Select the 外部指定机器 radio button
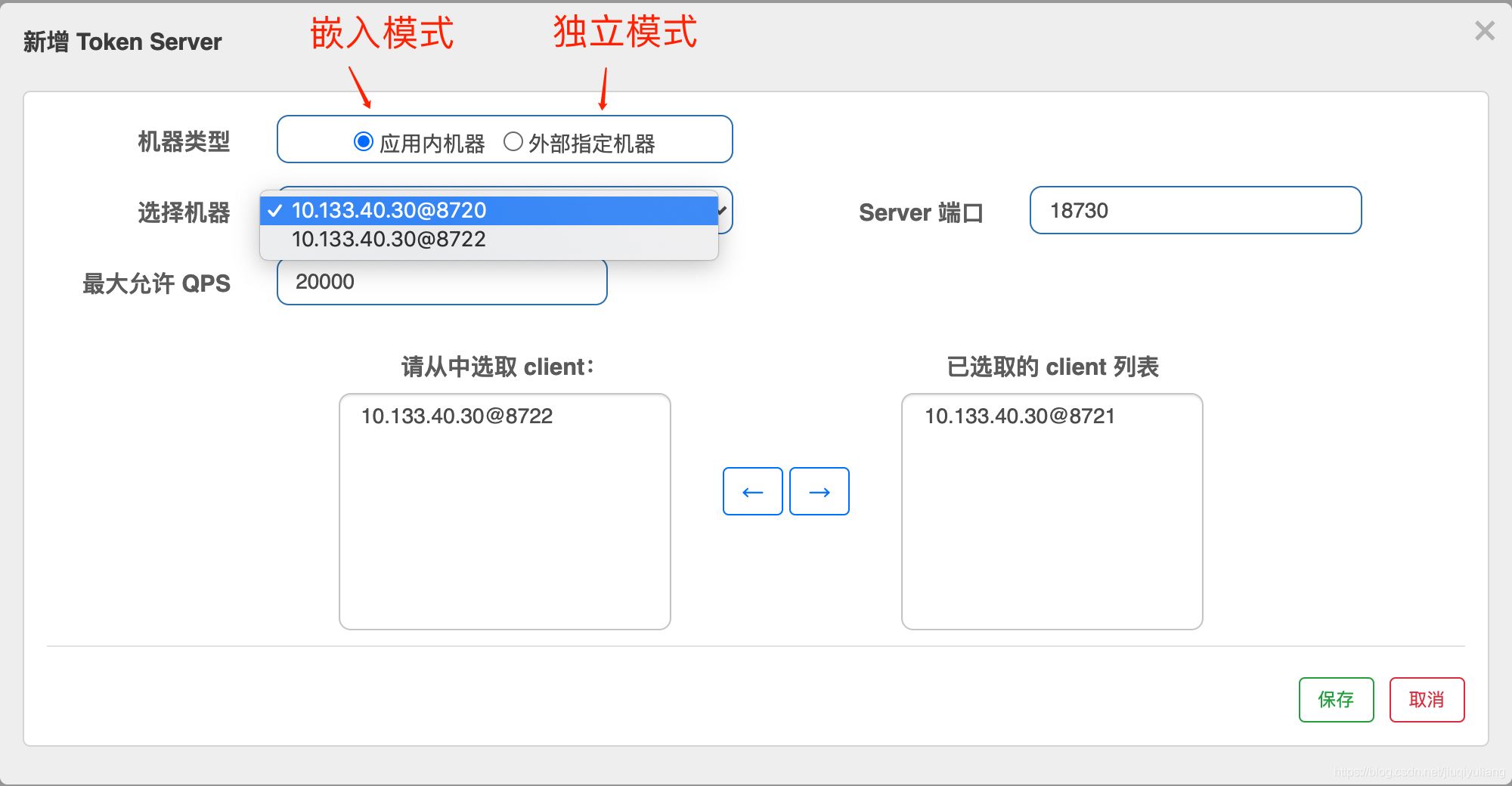This screenshot has width=1512, height=786. [513, 140]
